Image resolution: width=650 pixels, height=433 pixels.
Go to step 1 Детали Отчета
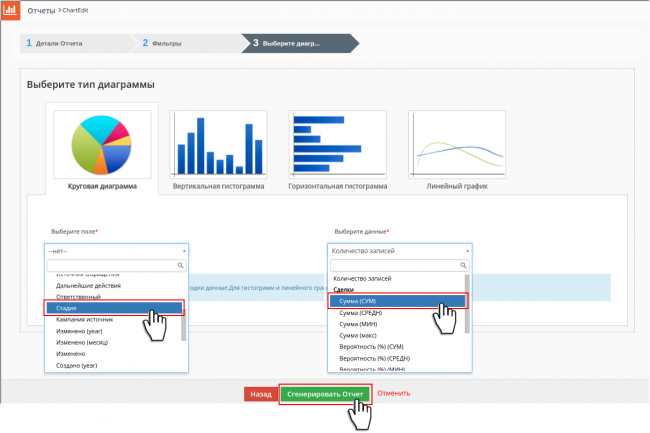[x=75, y=43]
